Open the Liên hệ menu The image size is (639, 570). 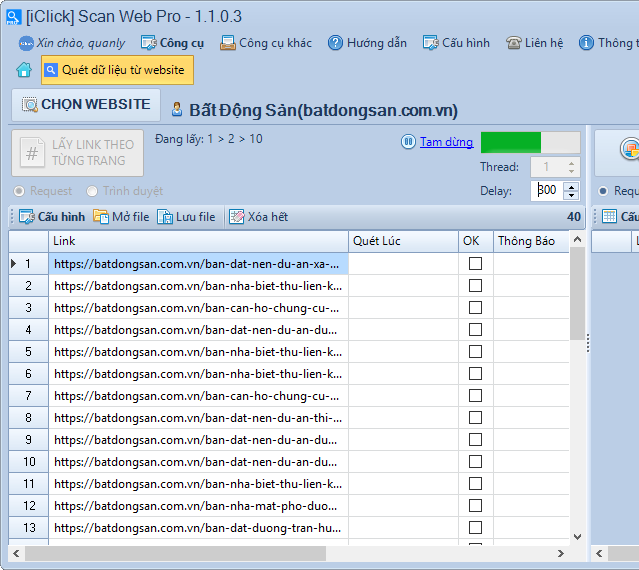534,43
